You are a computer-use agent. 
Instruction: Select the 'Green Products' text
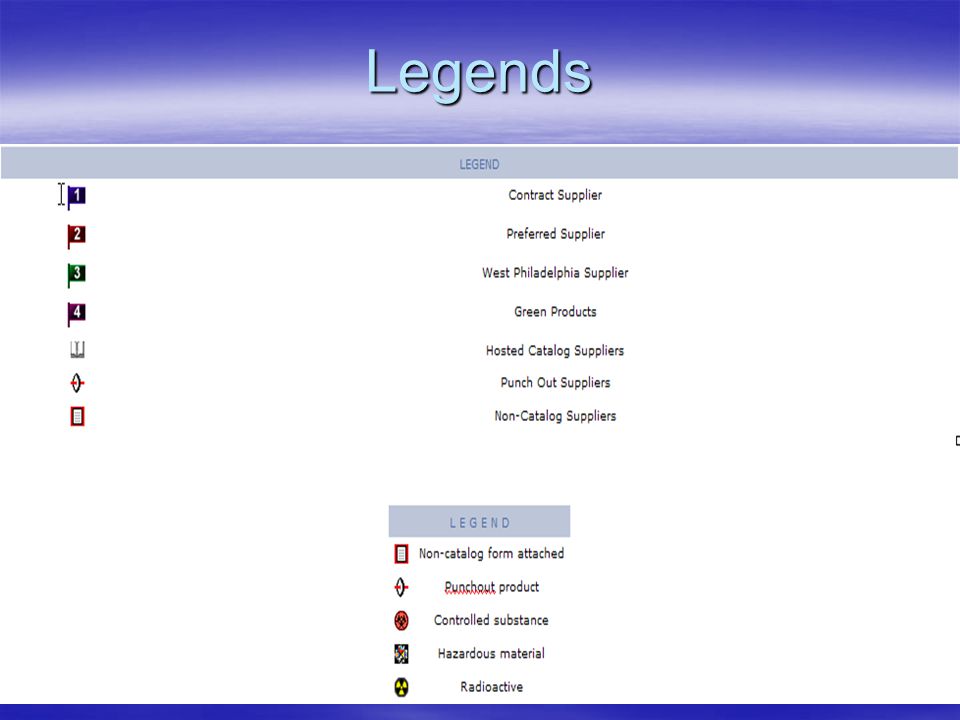coord(555,312)
